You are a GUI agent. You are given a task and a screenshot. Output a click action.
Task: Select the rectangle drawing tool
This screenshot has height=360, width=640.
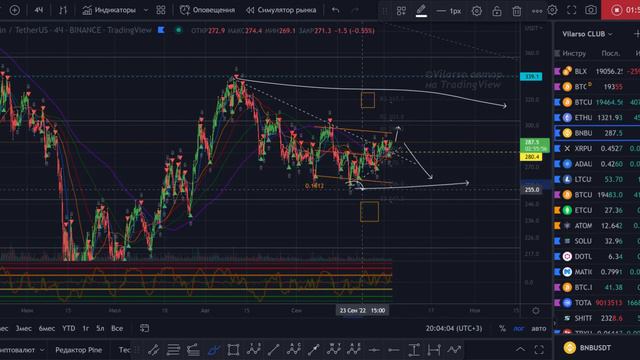[233, 350]
